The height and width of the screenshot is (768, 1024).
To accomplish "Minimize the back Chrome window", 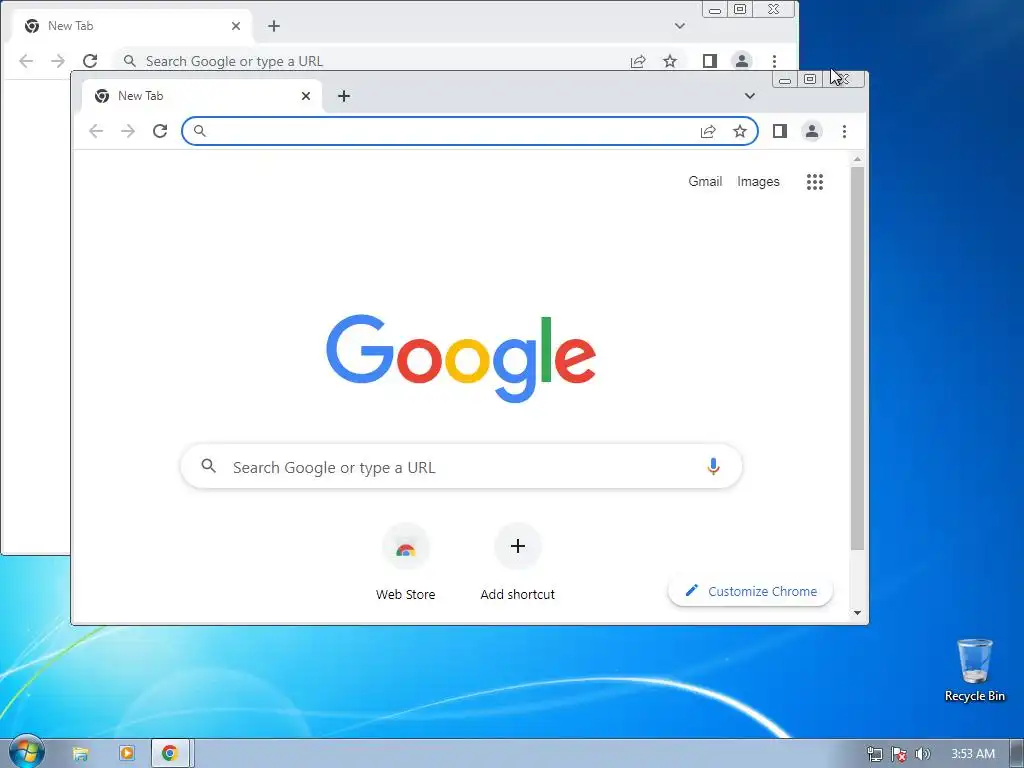I will point(715,9).
